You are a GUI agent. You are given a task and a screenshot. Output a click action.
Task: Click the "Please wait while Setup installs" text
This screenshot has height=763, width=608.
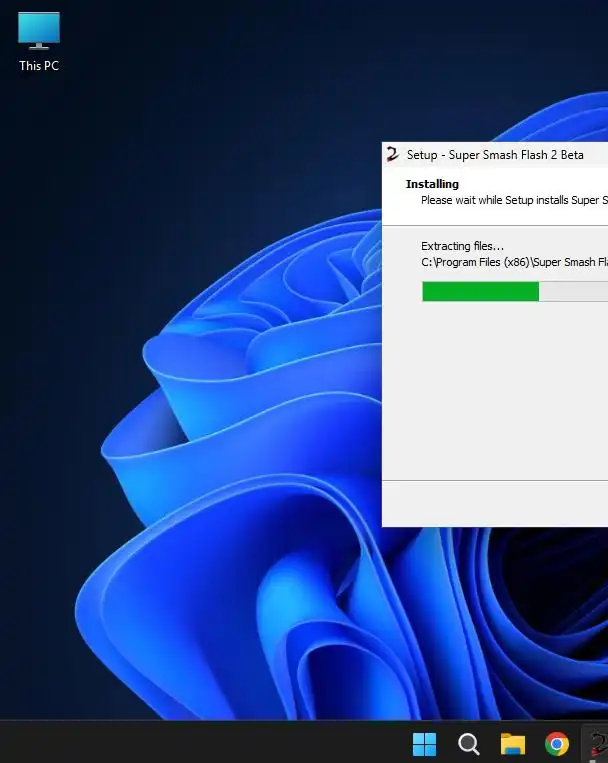coord(515,200)
